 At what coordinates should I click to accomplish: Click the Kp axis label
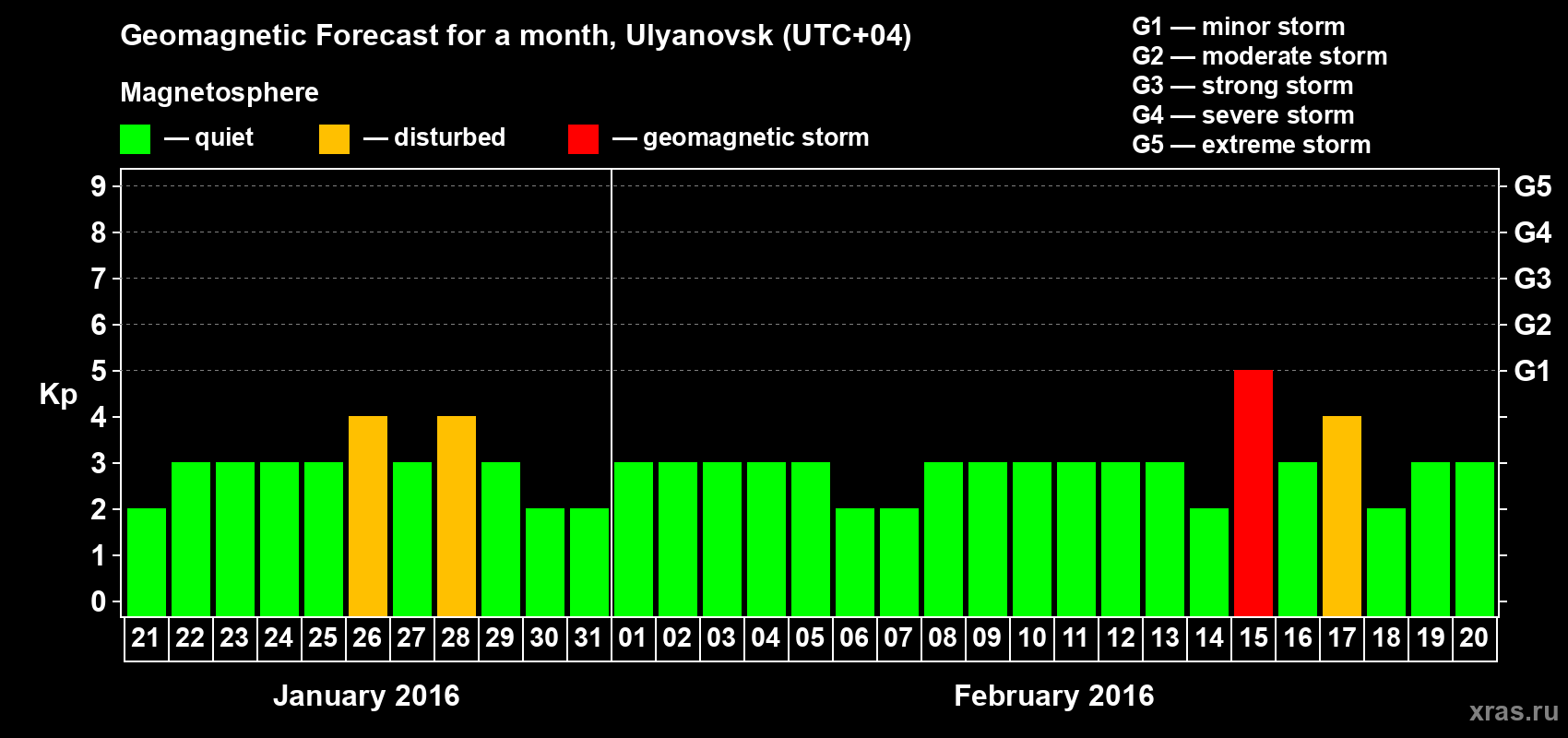click(x=58, y=395)
